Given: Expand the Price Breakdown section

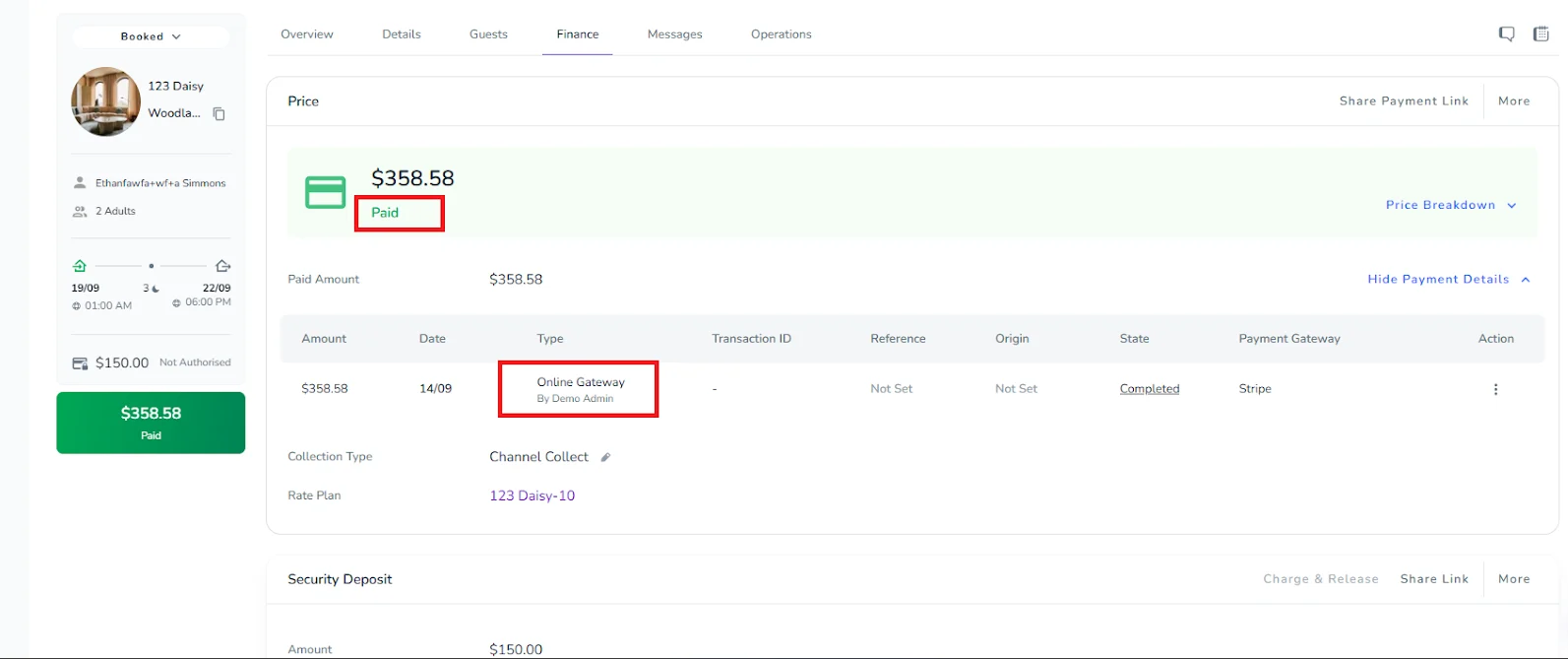Looking at the screenshot, I should pyautogui.click(x=1451, y=205).
